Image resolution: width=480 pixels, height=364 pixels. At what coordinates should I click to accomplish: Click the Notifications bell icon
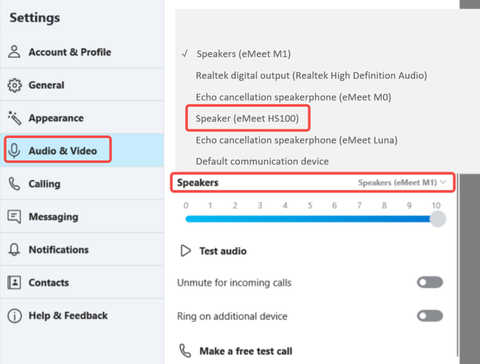14,250
